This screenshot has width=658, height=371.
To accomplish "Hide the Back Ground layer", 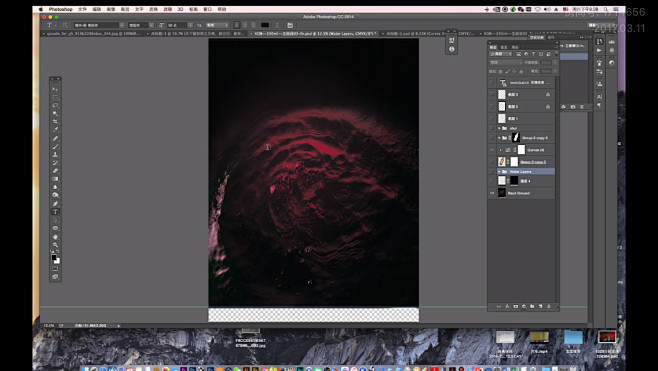I will 492,193.
